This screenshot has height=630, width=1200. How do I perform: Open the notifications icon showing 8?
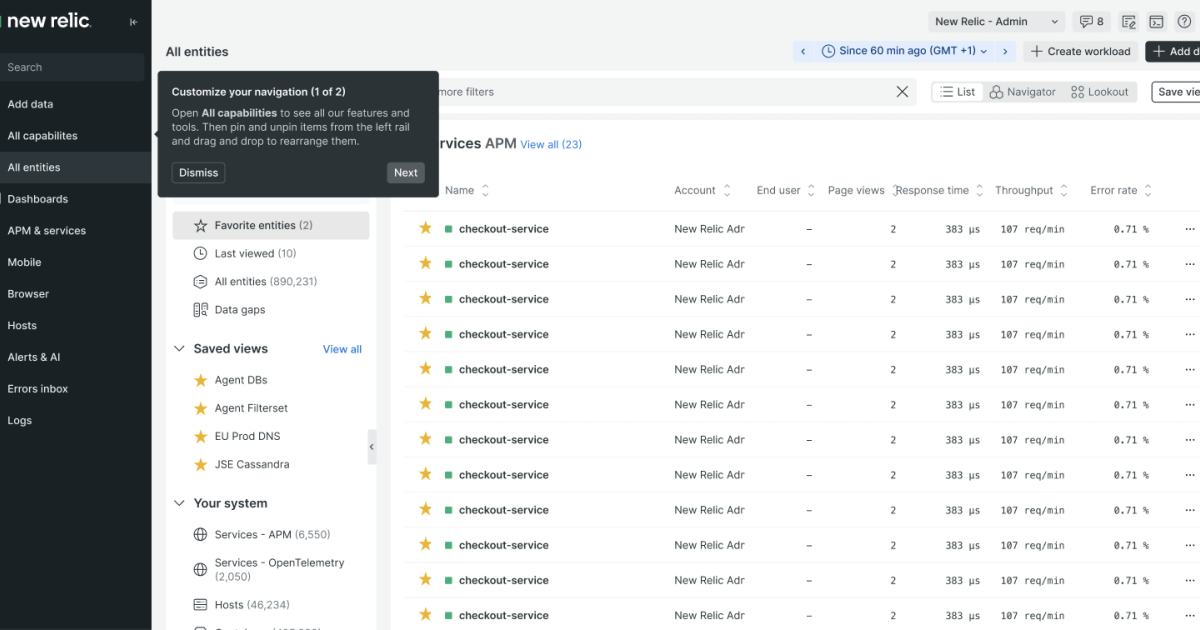click(1091, 21)
